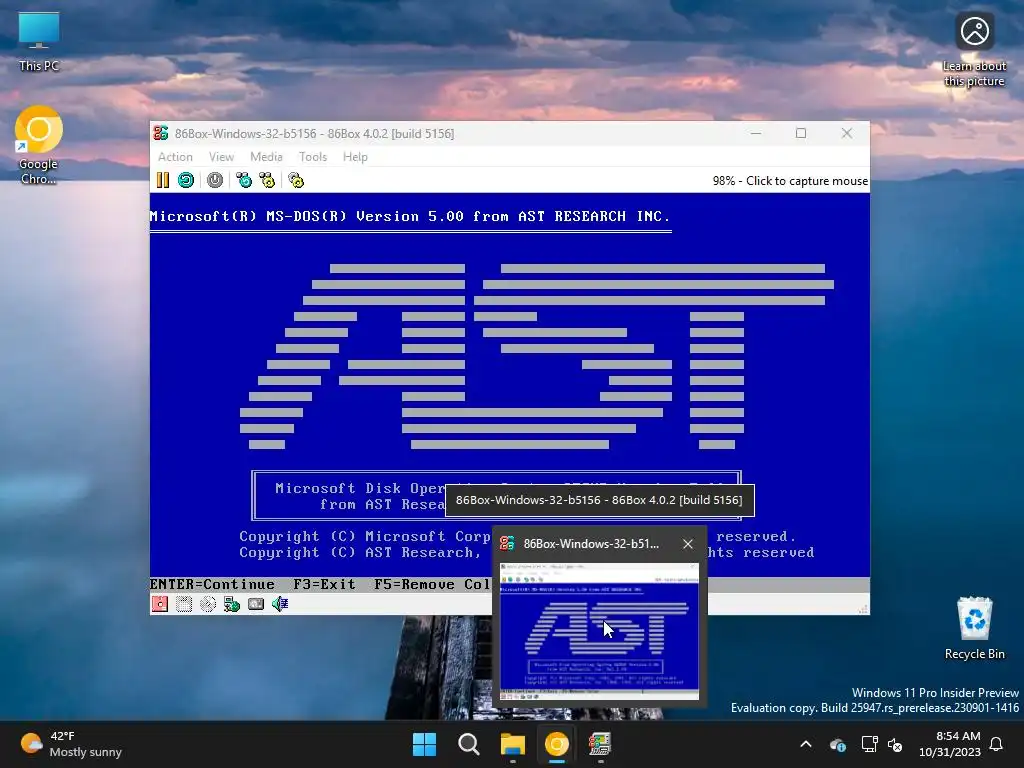Click the red floppy disk status bar icon
The height and width of the screenshot is (768, 1024).
pos(160,604)
